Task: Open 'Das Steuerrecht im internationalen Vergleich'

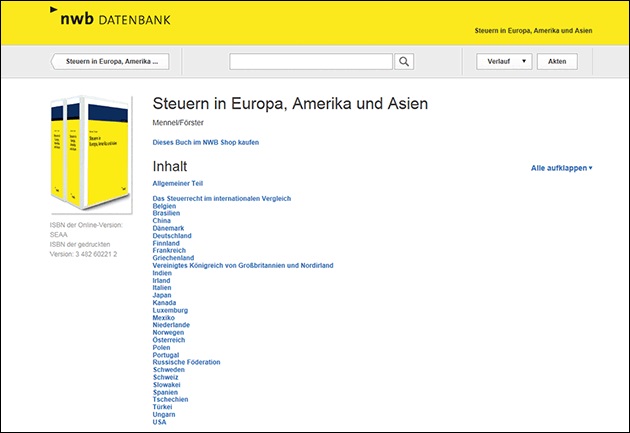Action: (x=221, y=198)
